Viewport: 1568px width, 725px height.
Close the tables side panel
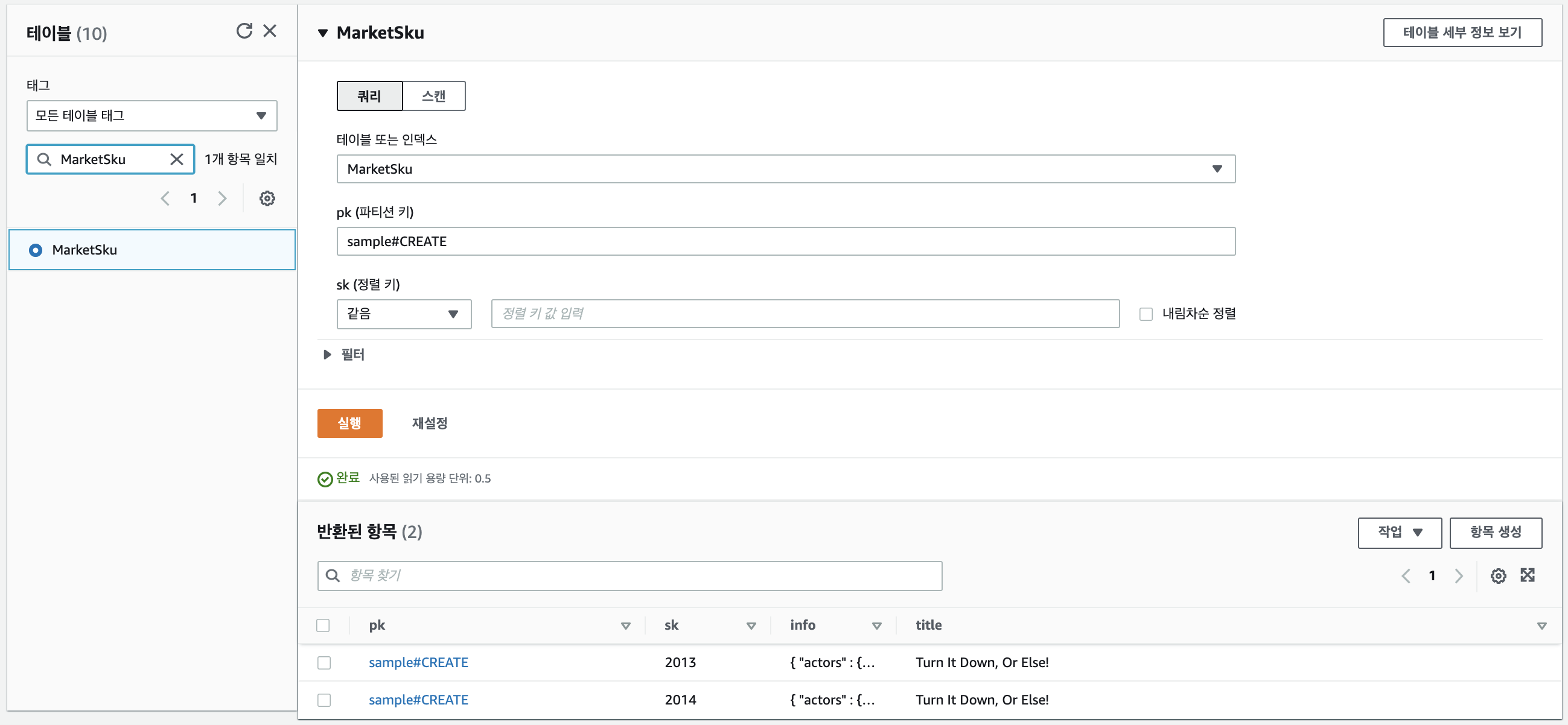(x=270, y=31)
